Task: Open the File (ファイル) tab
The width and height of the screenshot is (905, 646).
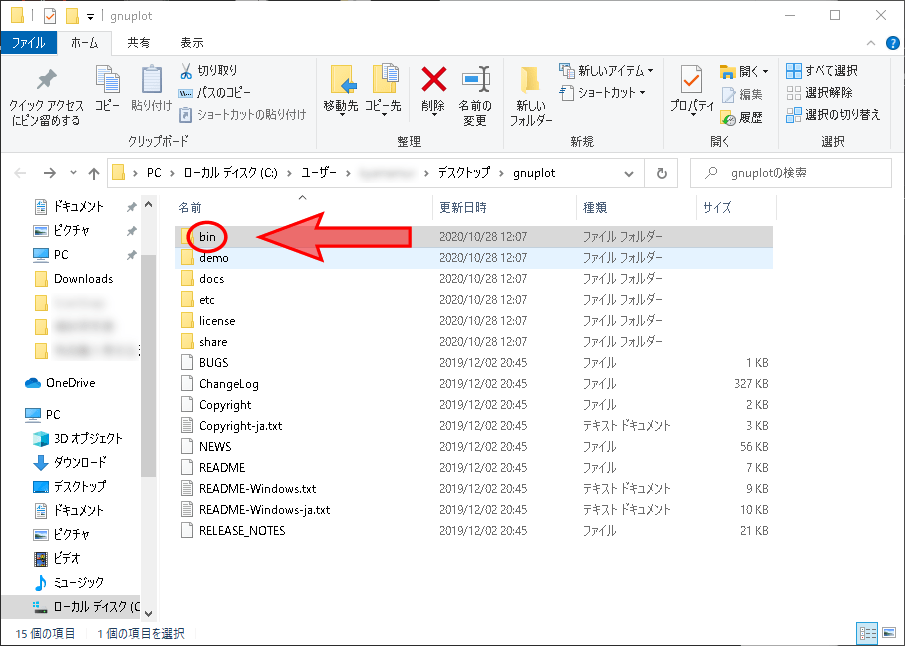Action: pyautogui.click(x=28, y=43)
